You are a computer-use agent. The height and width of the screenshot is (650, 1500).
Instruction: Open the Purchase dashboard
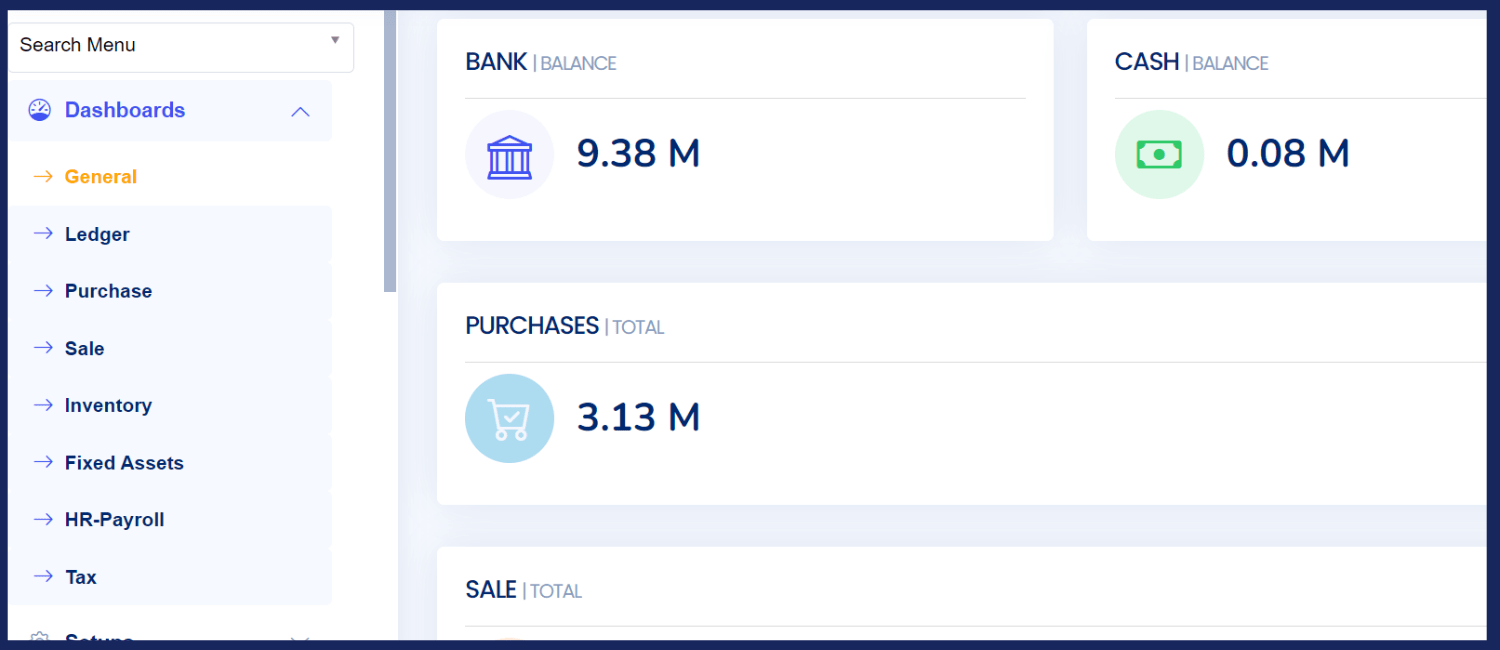point(108,291)
